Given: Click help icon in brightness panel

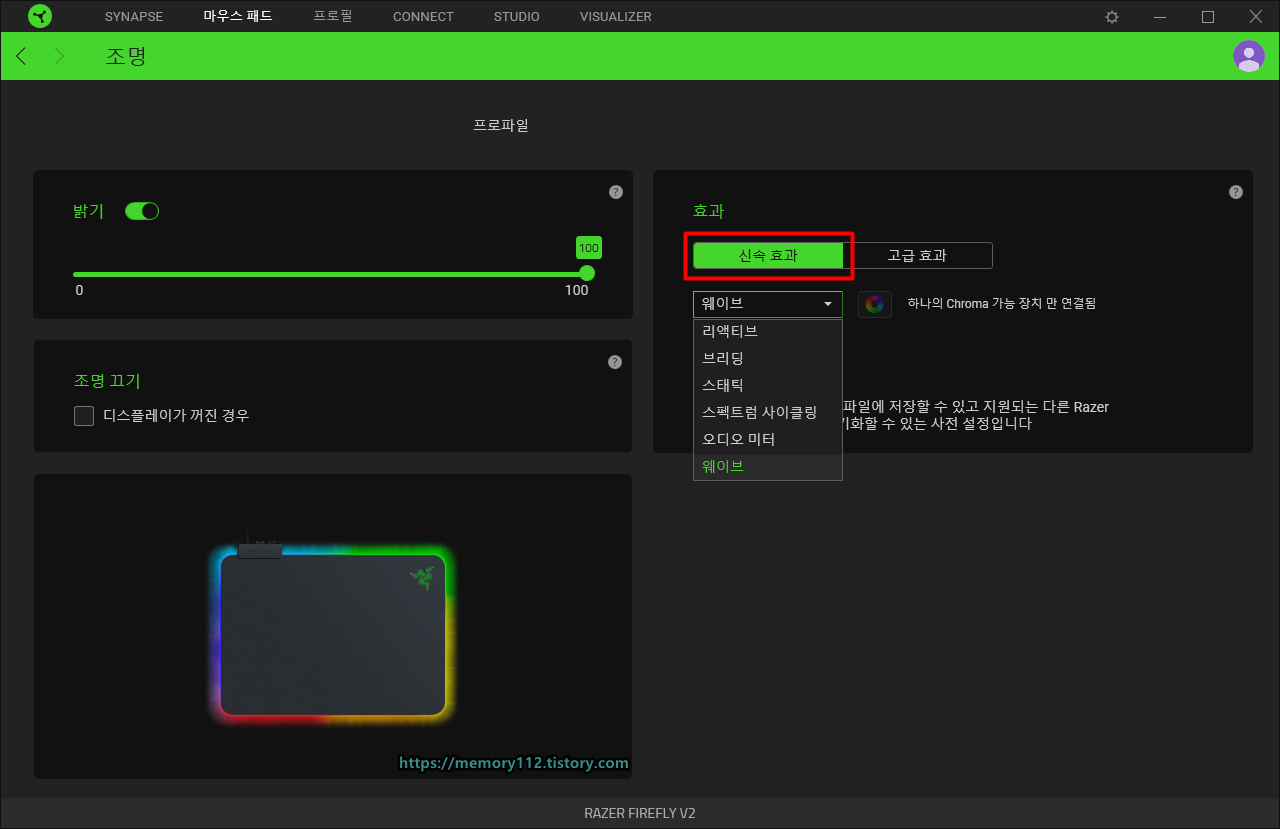Looking at the screenshot, I should 616,192.
